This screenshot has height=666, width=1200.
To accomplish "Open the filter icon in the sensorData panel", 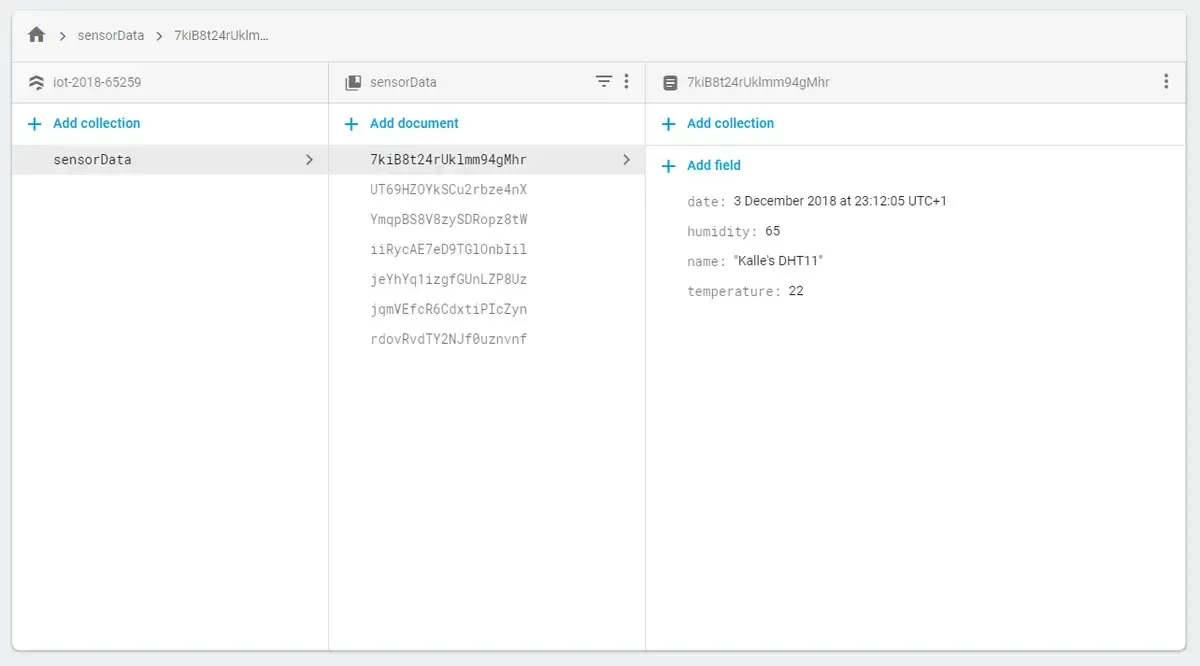I will 603,82.
